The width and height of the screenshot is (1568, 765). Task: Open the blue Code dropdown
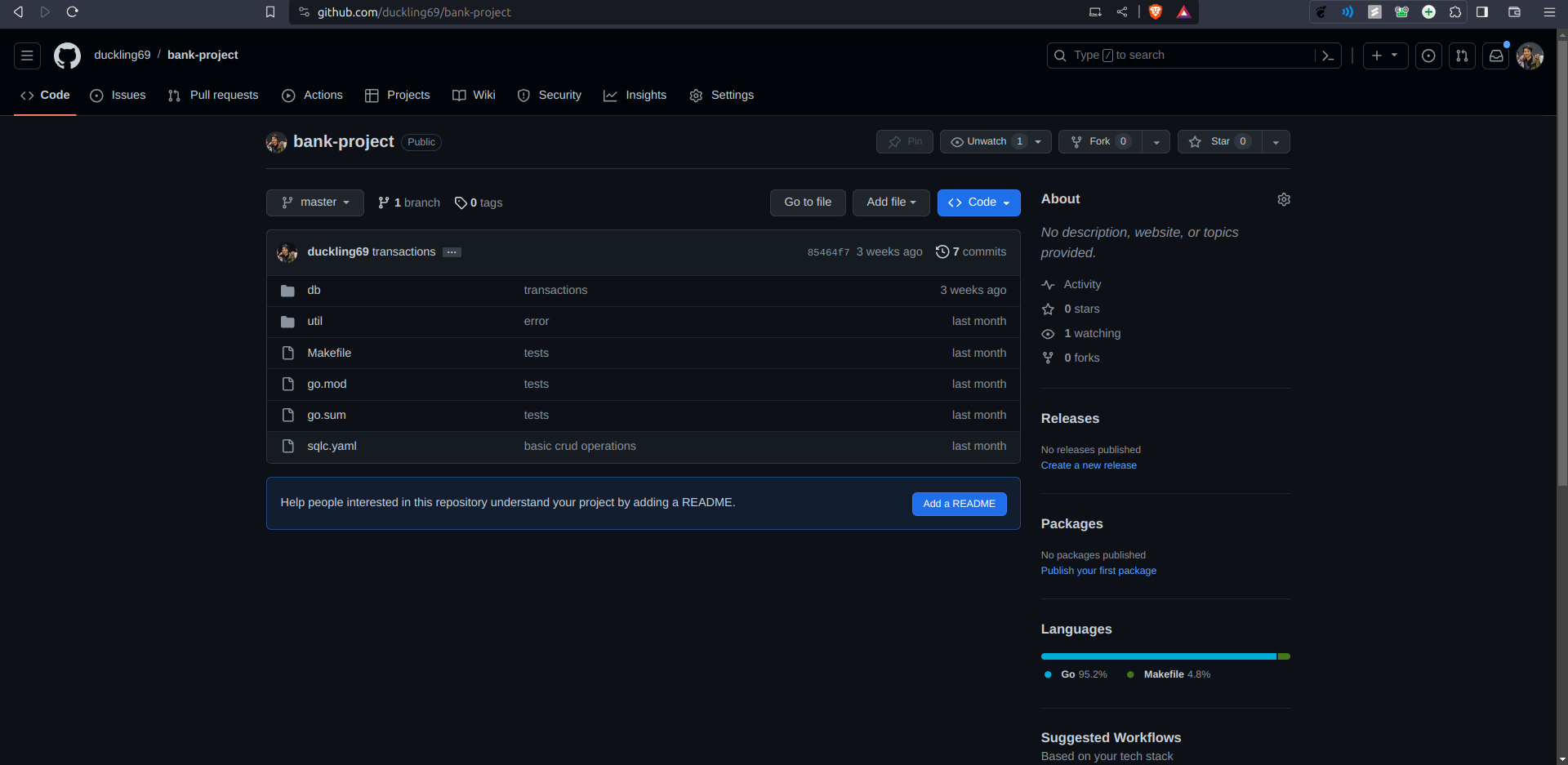pyautogui.click(x=978, y=202)
